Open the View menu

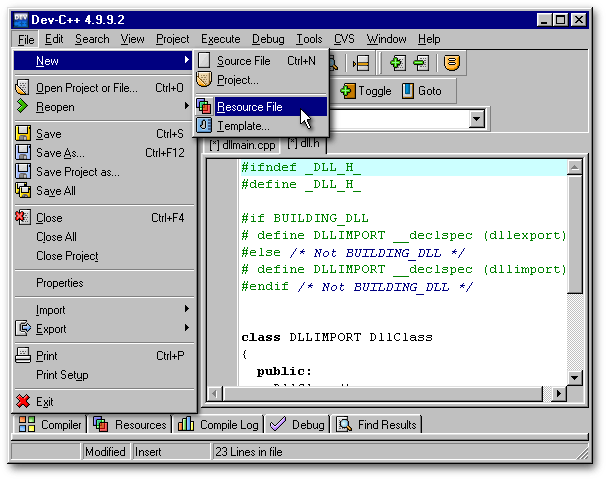pos(132,39)
